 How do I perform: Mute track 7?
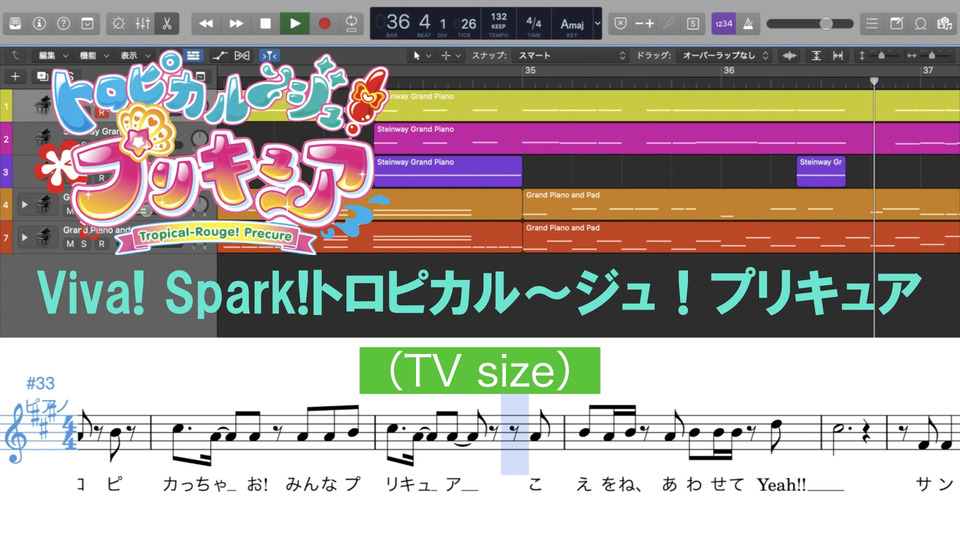coord(70,244)
